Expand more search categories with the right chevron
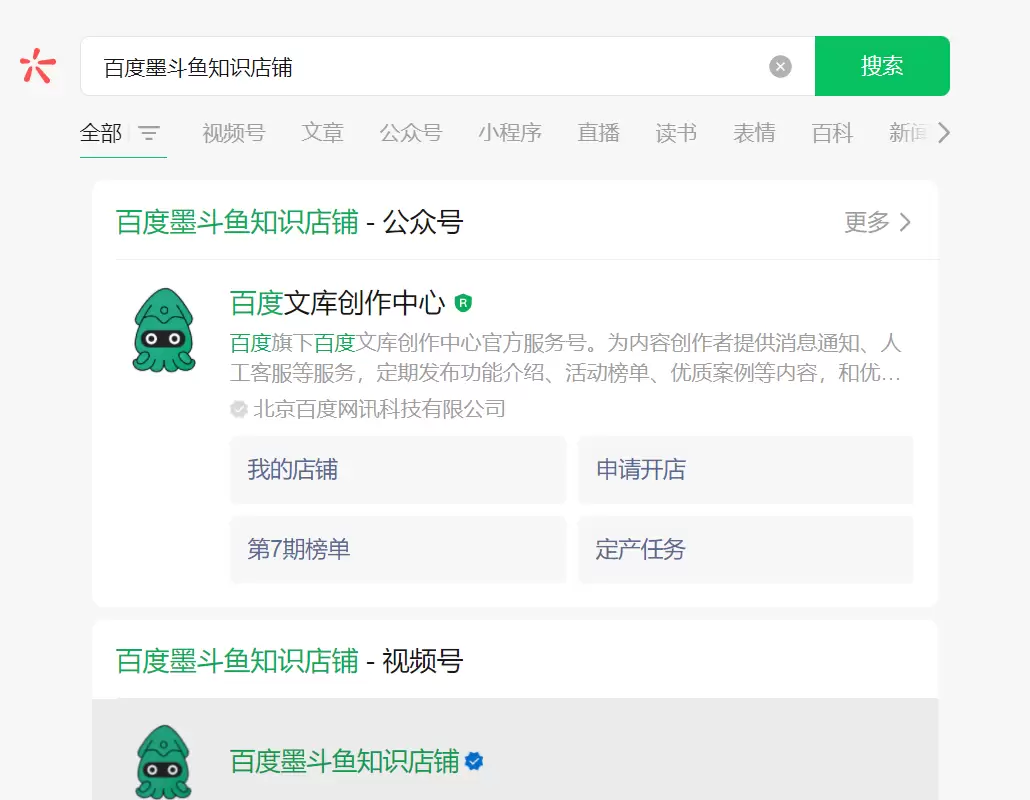This screenshot has height=800, width=1030. click(944, 132)
